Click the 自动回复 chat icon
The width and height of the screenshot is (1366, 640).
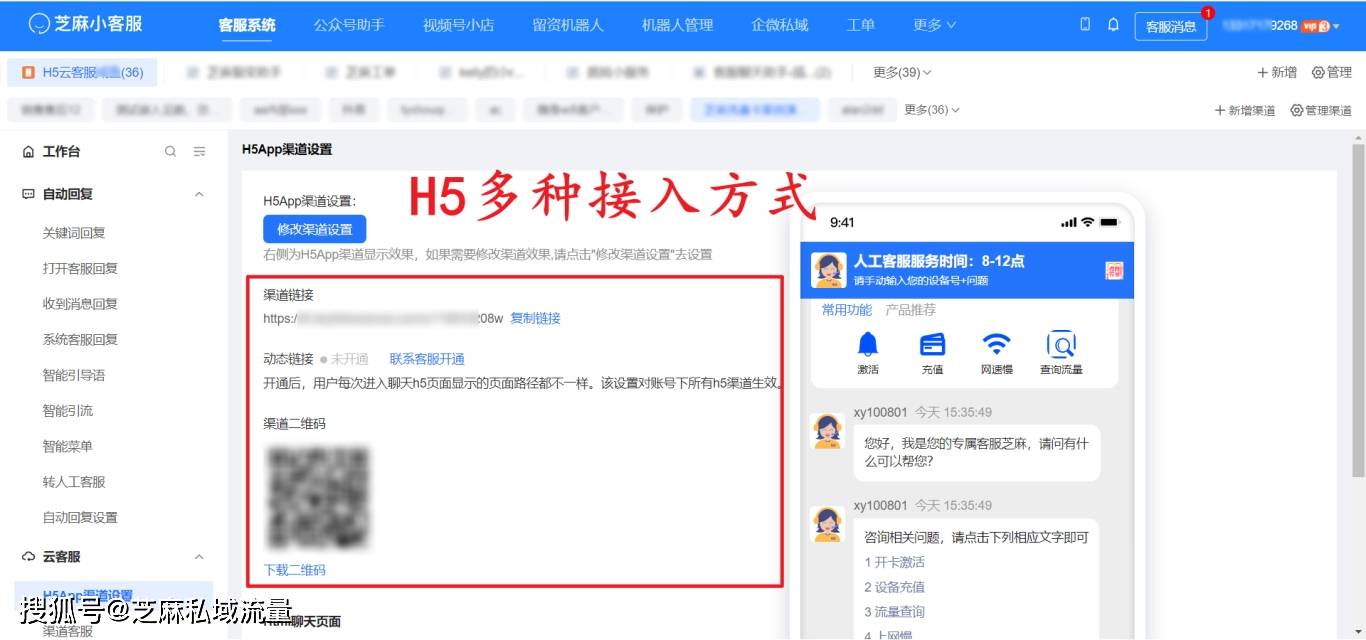click(28, 194)
